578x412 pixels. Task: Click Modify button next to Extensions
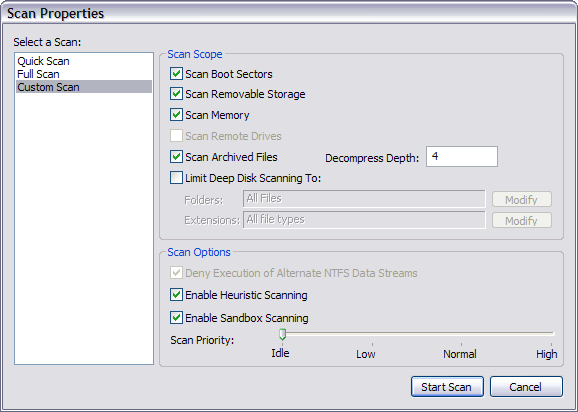(522, 221)
